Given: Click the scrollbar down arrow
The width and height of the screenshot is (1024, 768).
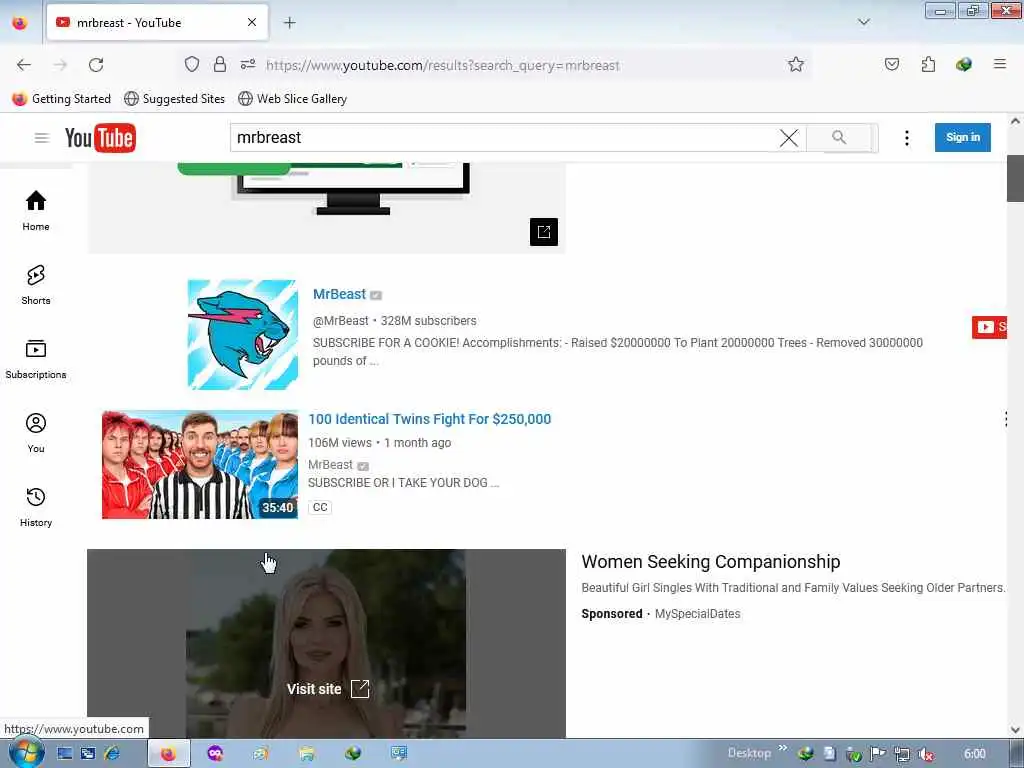Looking at the screenshot, I should coord(1015,729).
